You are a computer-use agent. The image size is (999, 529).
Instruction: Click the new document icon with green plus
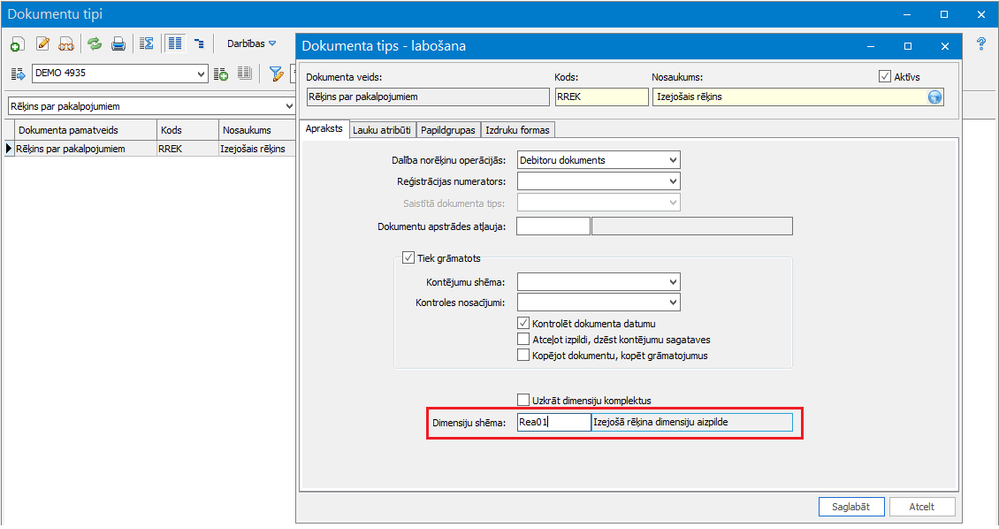(18, 44)
